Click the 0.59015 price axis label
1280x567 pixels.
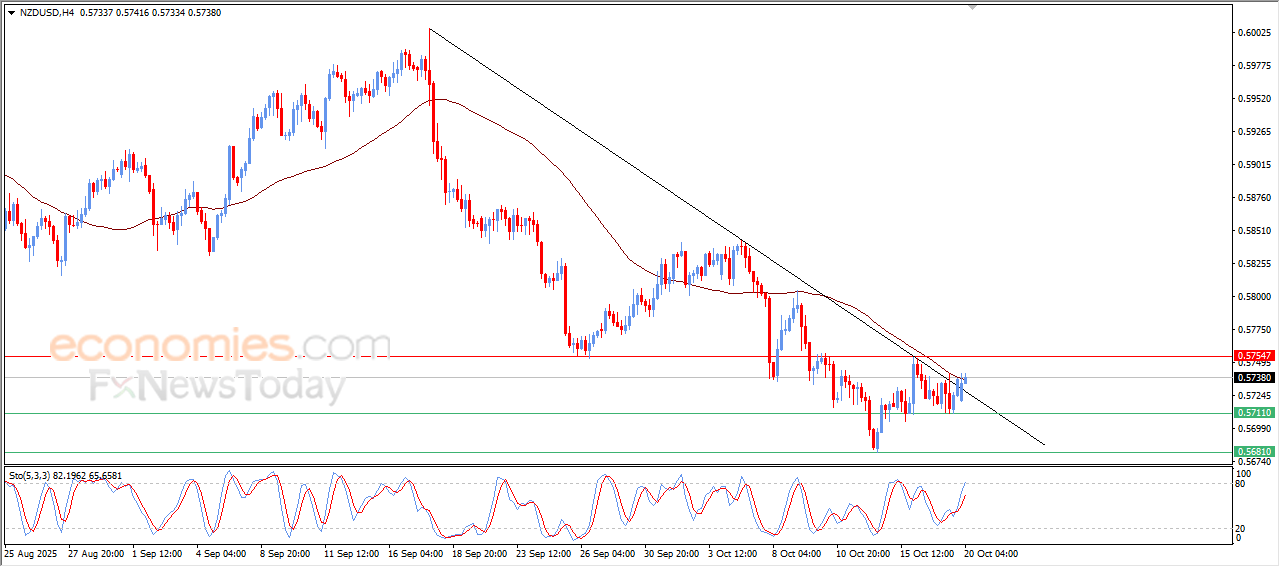(x=1254, y=165)
